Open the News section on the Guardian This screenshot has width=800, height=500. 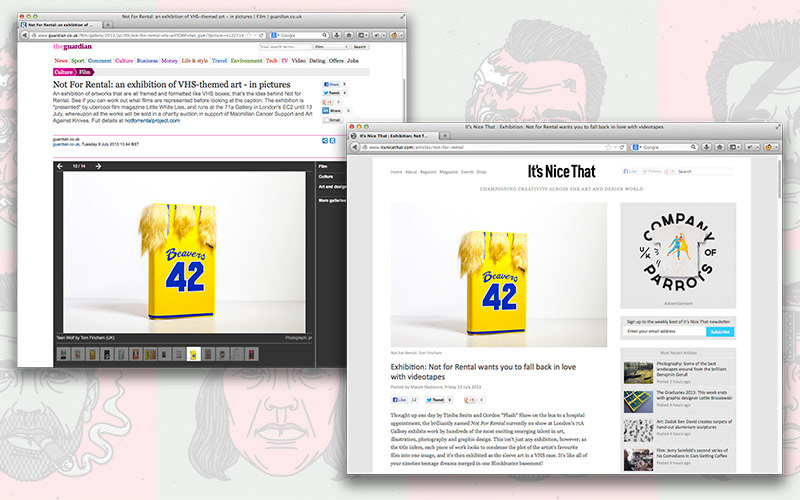61,60
